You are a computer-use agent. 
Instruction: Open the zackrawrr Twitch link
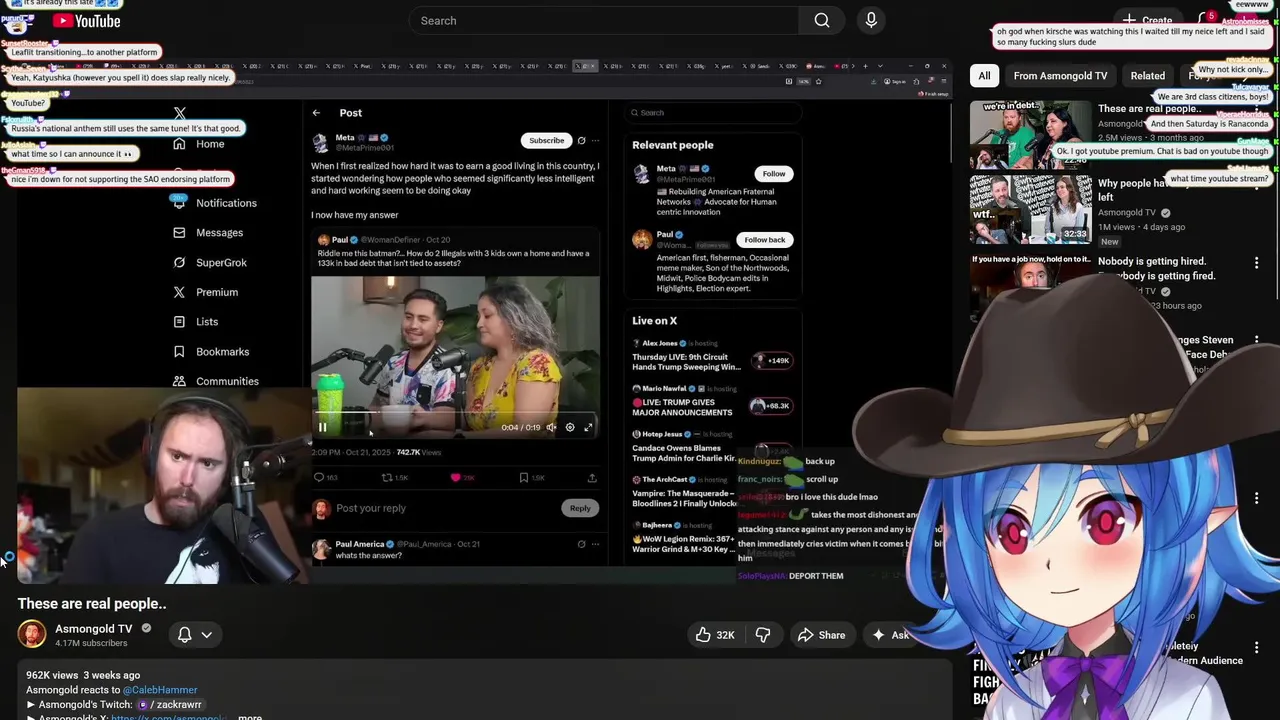click(x=170, y=705)
